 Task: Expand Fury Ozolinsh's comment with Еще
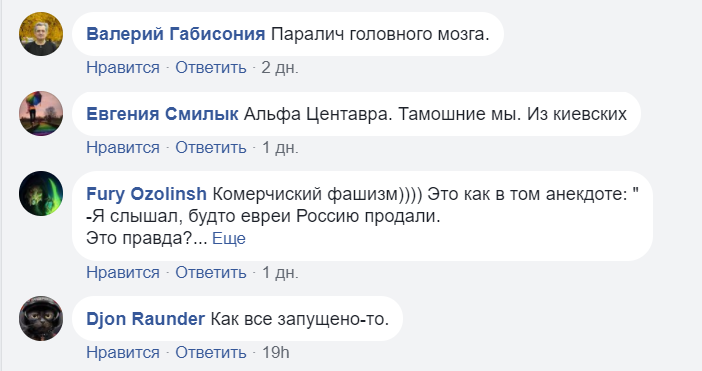click(x=229, y=238)
